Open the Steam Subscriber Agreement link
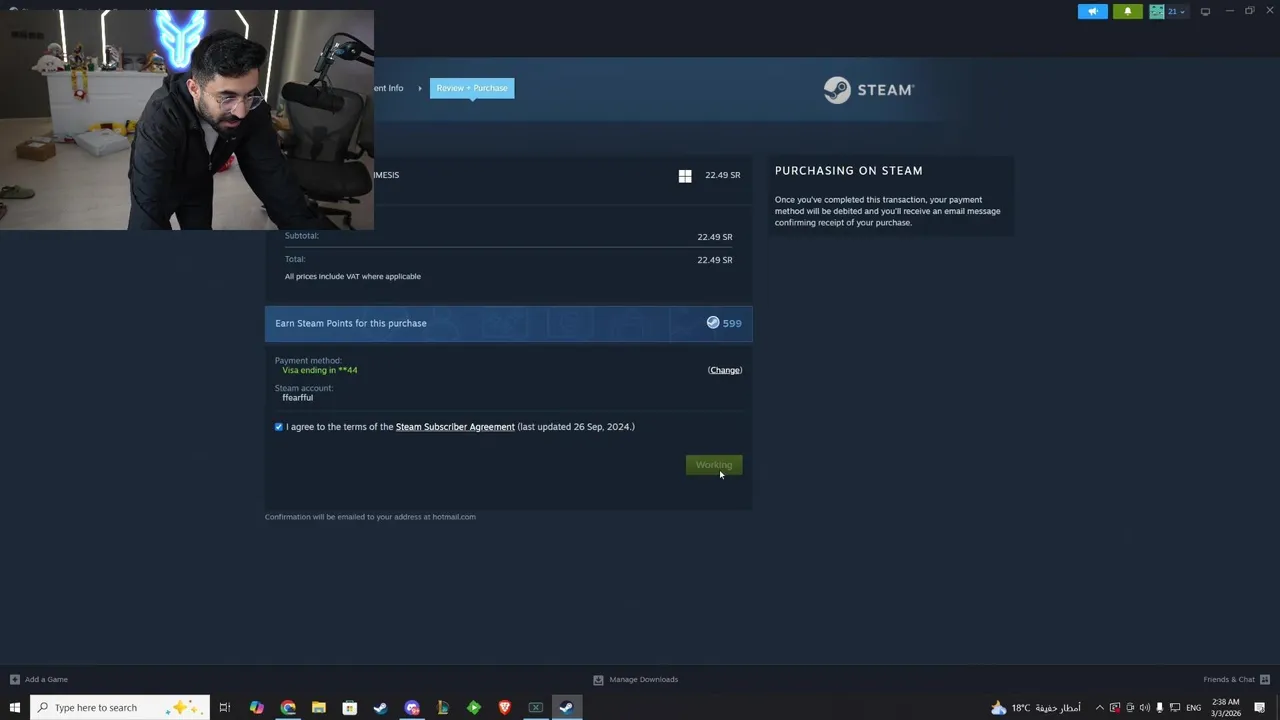This screenshot has height=720, width=1280. [455, 427]
